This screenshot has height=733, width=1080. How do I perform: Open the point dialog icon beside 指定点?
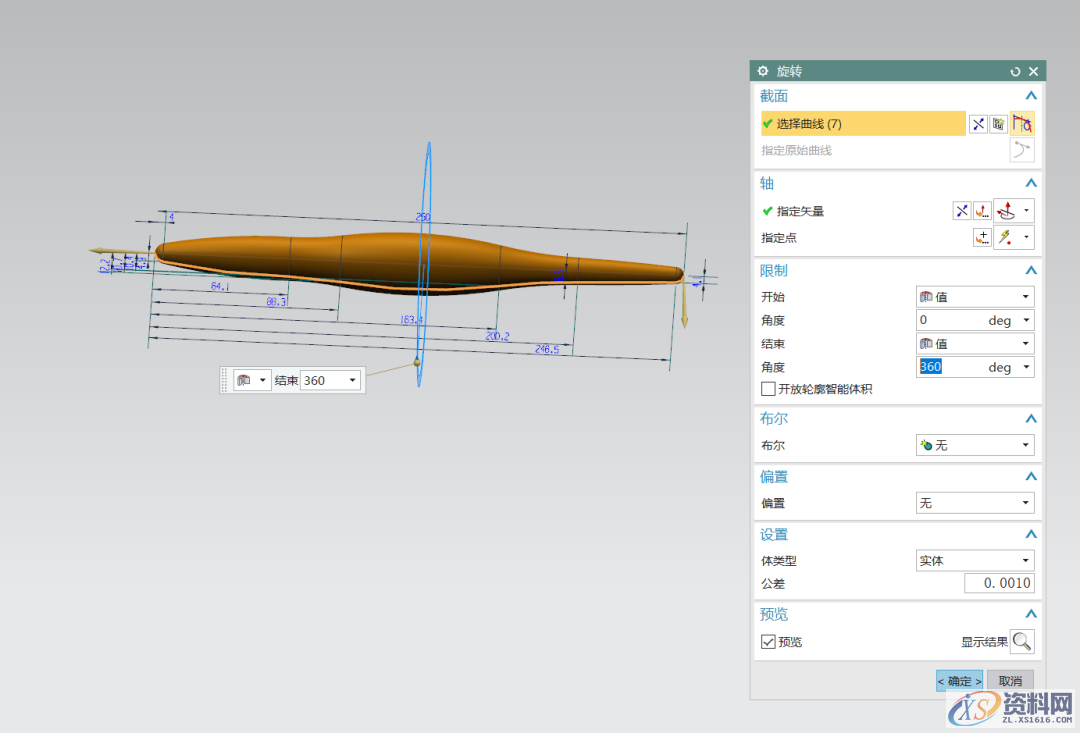click(x=982, y=238)
